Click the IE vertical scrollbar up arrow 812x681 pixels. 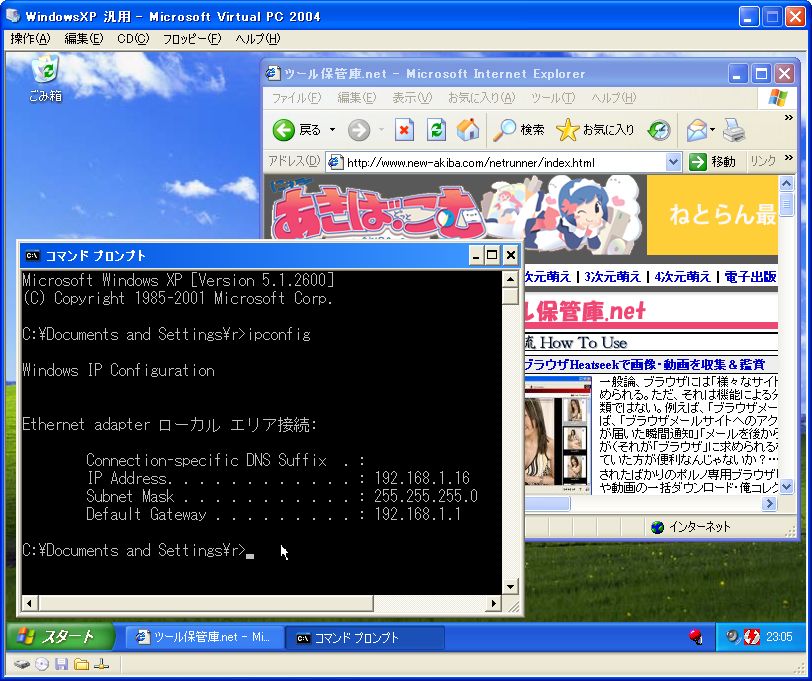point(786,183)
